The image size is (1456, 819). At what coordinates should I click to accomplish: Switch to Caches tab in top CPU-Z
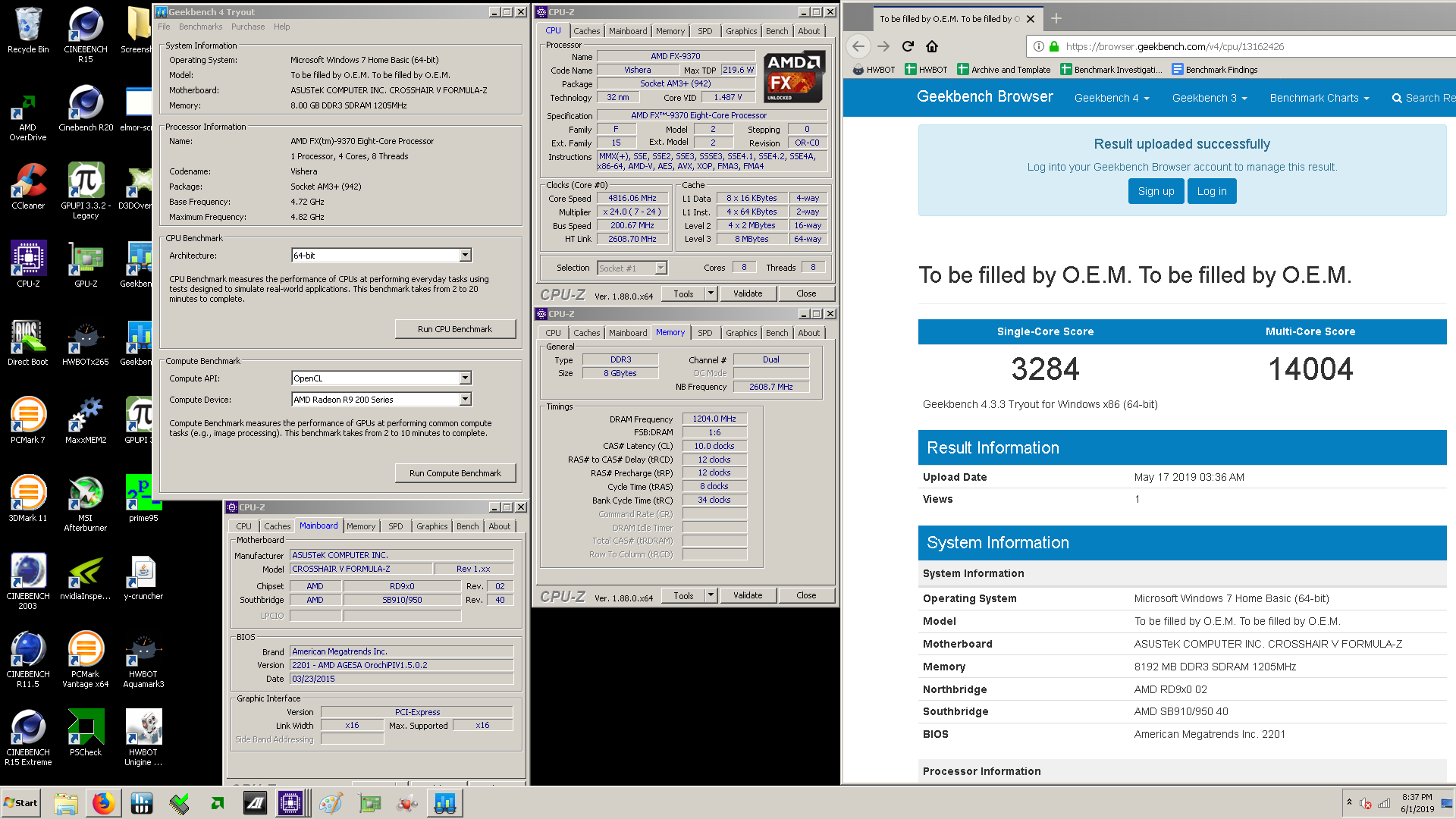coord(586,31)
